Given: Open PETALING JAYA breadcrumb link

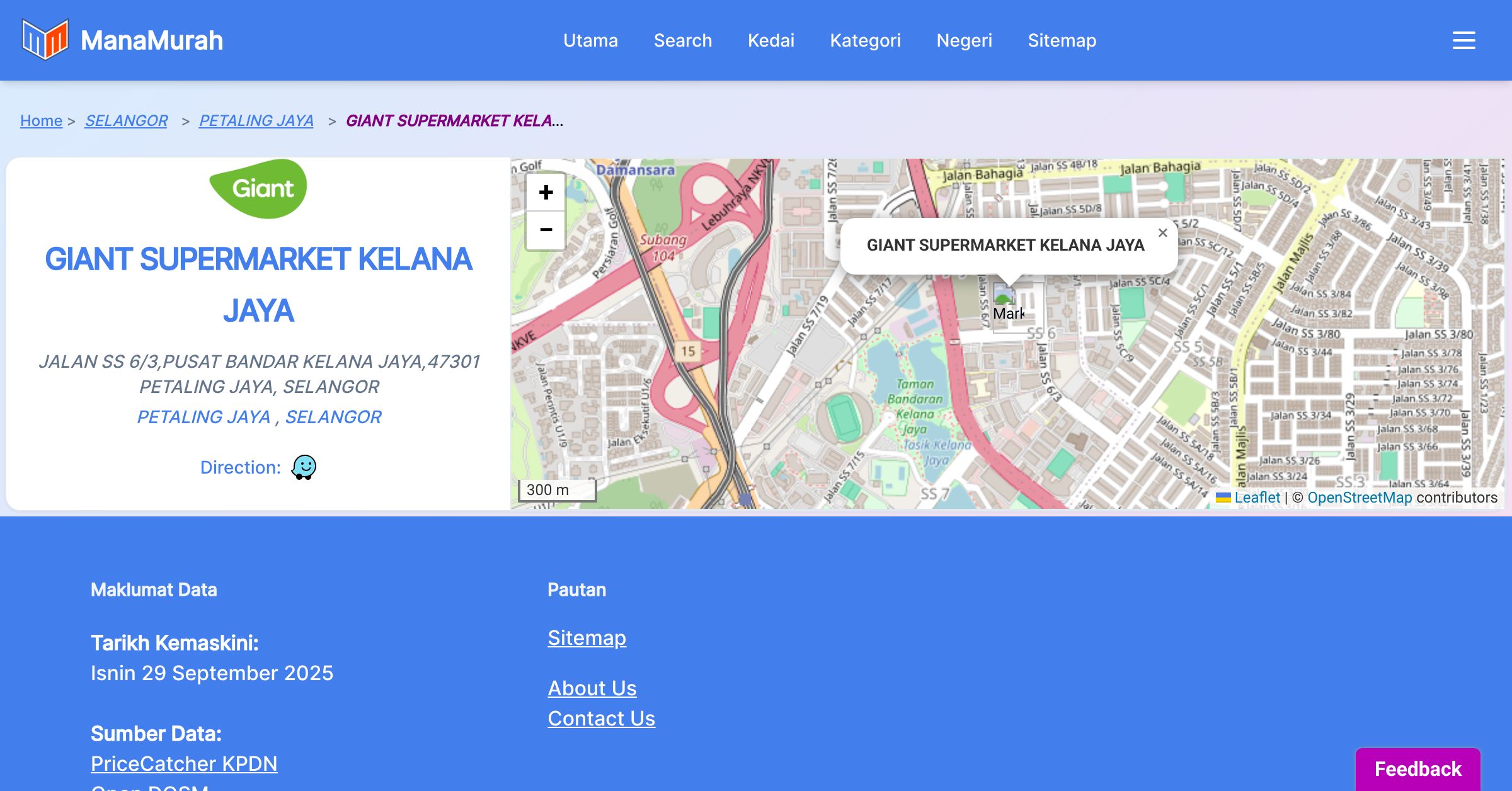Looking at the screenshot, I should [x=256, y=120].
